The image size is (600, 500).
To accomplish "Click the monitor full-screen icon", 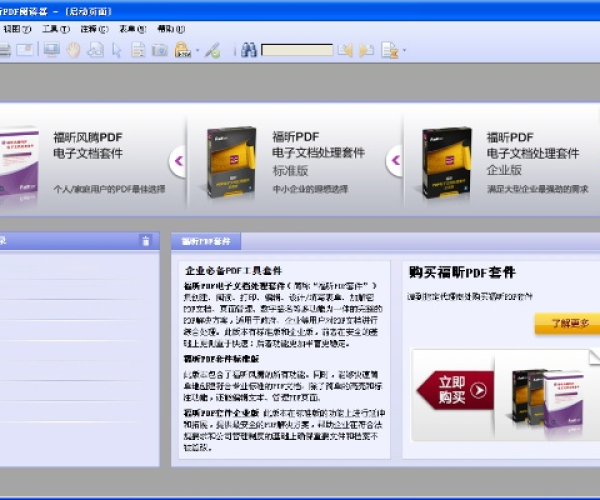I will point(52,50).
